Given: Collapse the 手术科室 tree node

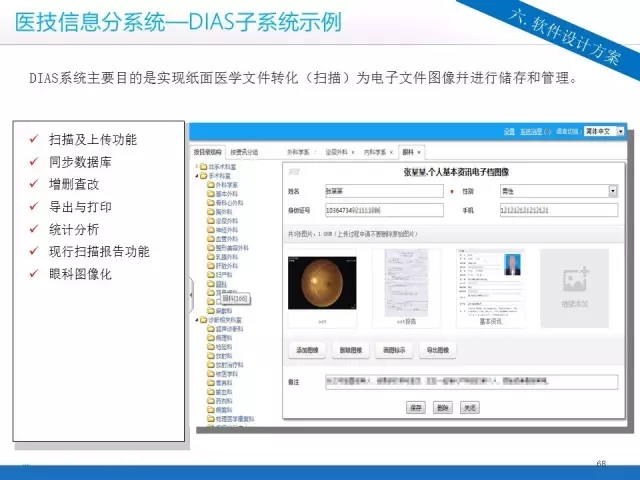Looking at the screenshot, I should 196,176.
